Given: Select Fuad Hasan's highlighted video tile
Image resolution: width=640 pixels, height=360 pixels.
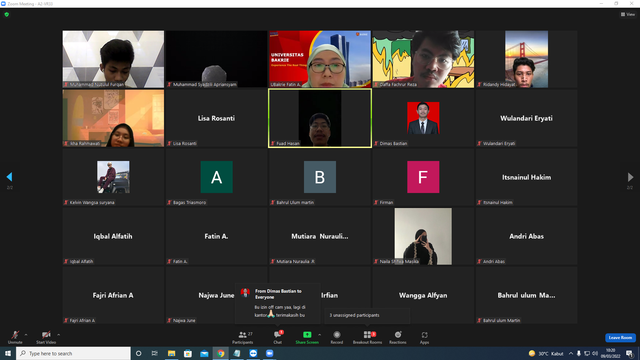Looking at the screenshot, I should [320, 118].
